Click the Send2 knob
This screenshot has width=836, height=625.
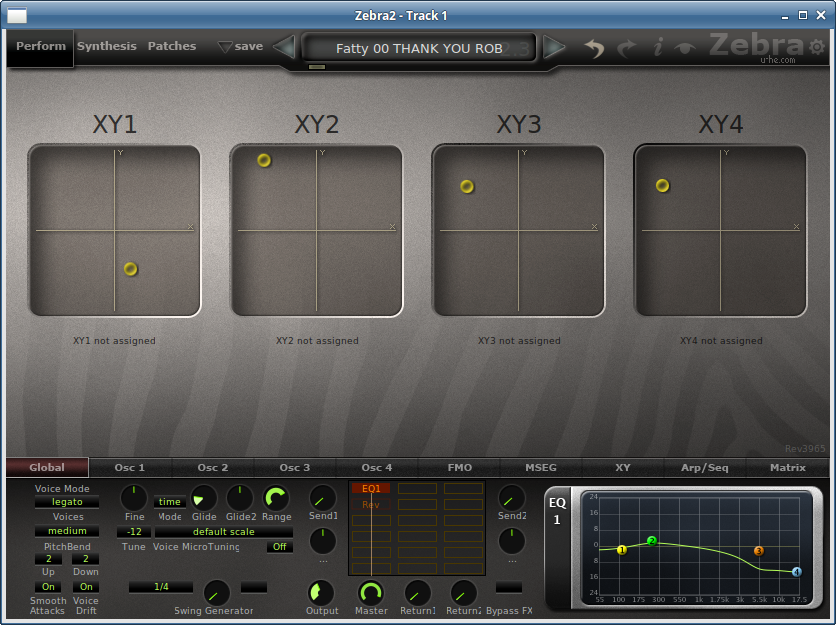[x=511, y=498]
